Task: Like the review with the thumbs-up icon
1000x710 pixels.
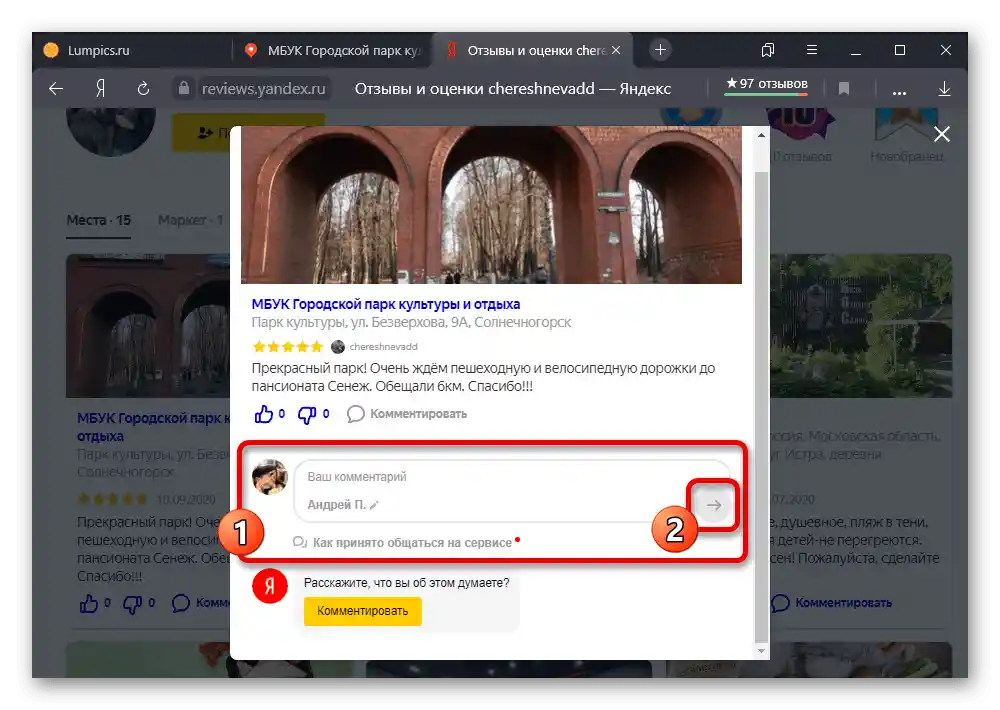Action: [264, 414]
